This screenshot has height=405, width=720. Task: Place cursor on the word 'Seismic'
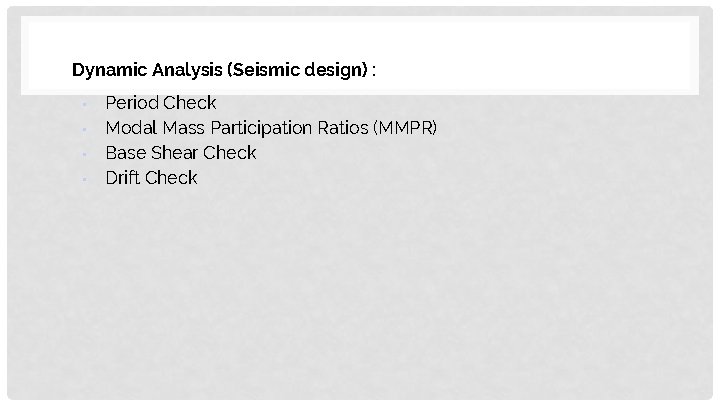266,70
